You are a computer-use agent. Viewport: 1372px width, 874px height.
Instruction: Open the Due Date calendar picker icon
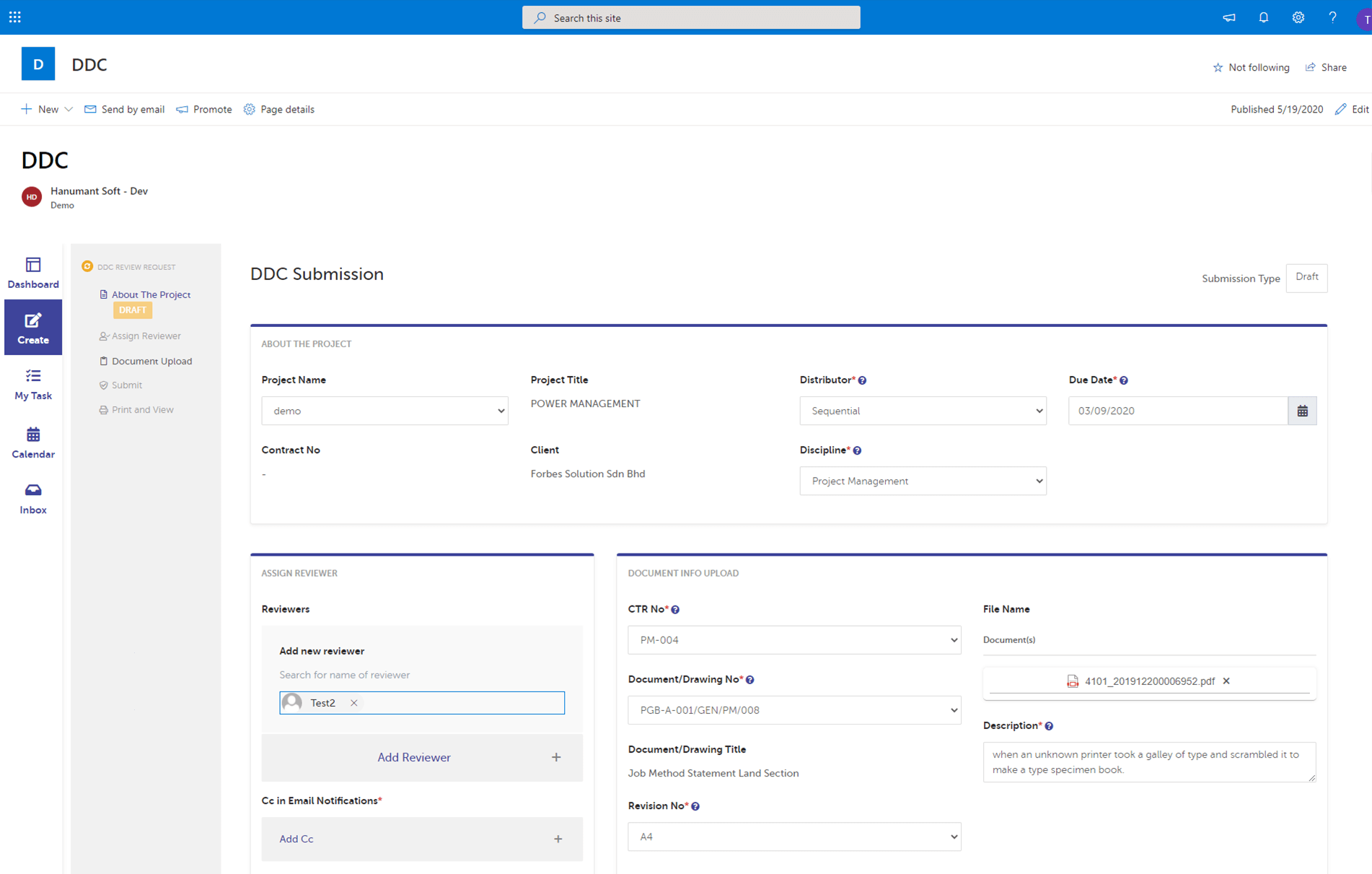click(x=1302, y=411)
